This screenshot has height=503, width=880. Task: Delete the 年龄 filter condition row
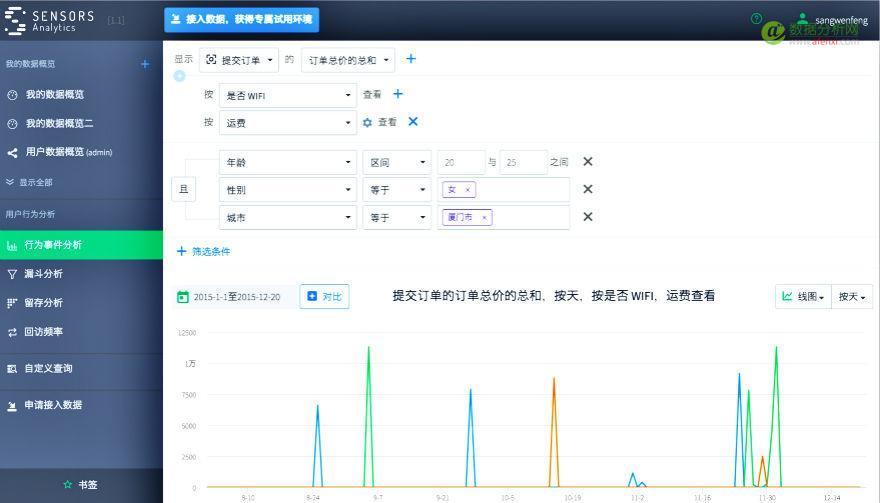tap(588, 162)
